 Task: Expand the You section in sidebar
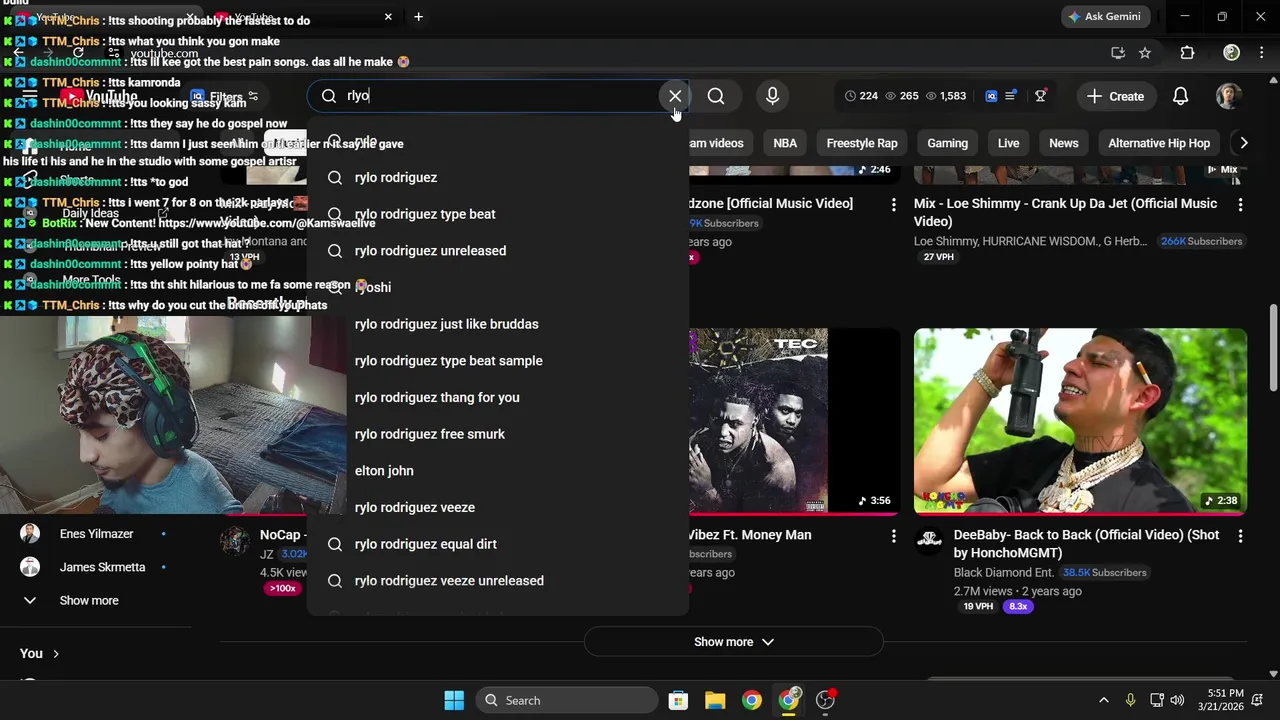[x=40, y=653]
